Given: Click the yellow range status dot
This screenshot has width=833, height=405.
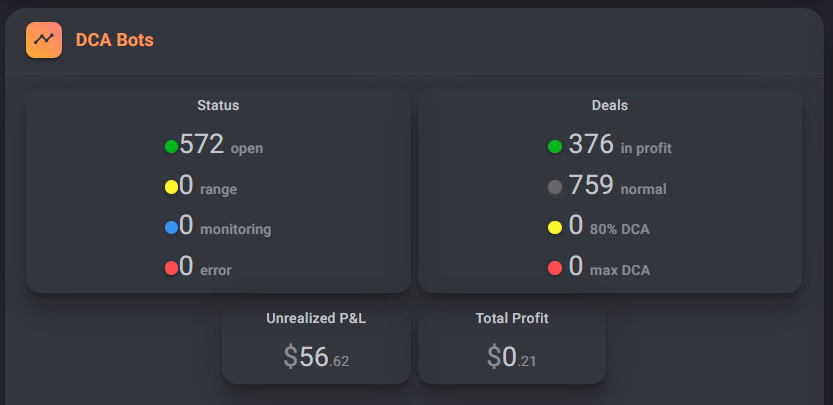Looking at the screenshot, I should (x=171, y=187).
